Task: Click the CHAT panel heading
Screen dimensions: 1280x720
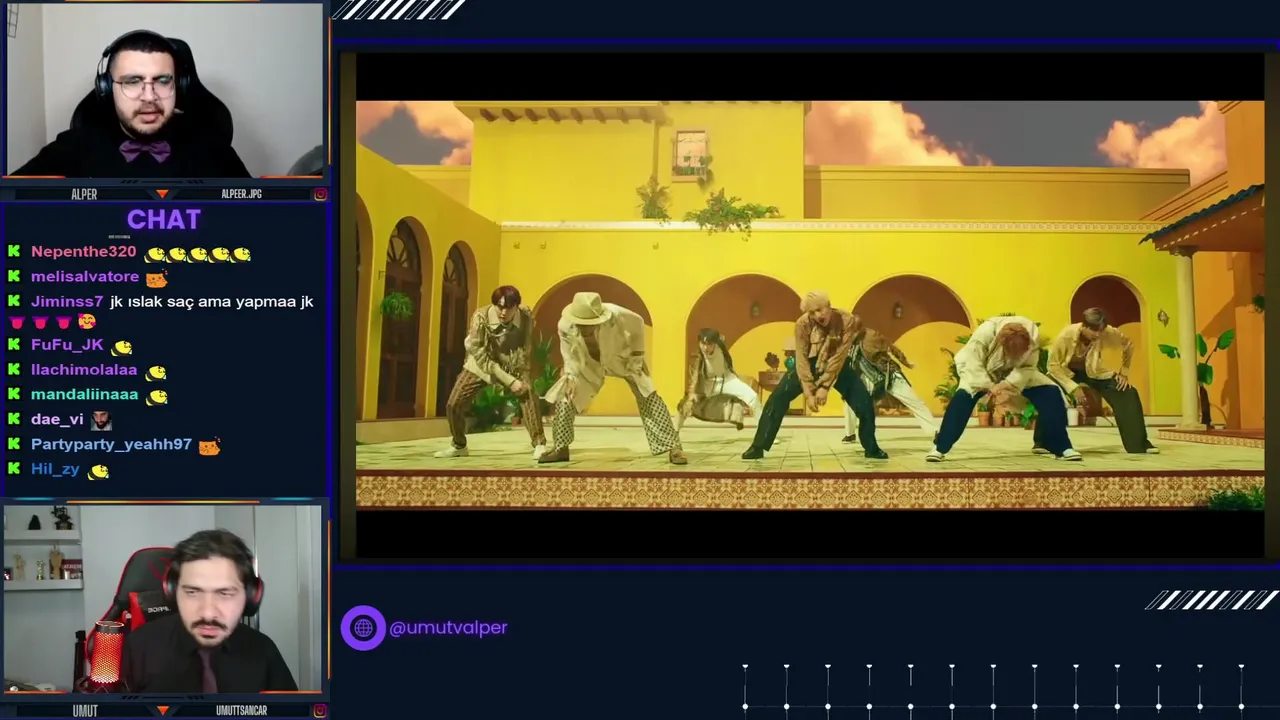Action: pyautogui.click(x=164, y=220)
